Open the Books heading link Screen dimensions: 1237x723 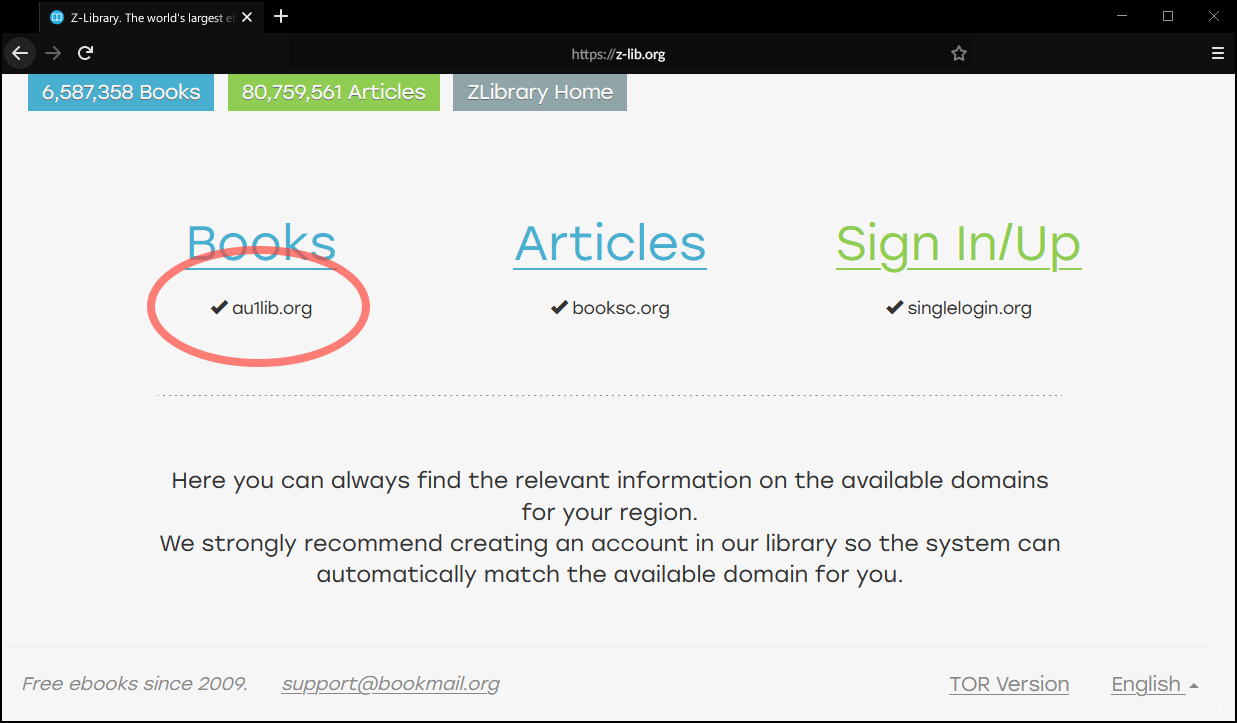pos(261,244)
